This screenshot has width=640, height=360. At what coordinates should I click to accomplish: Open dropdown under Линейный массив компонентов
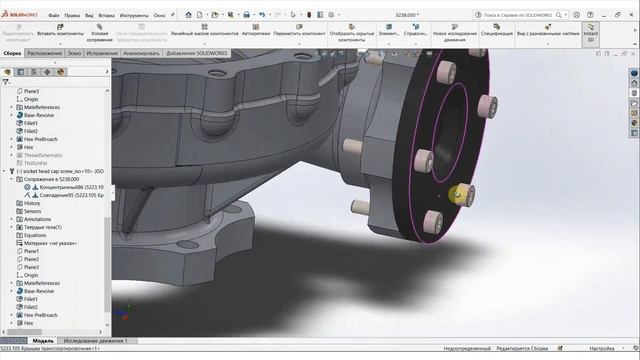click(204, 44)
